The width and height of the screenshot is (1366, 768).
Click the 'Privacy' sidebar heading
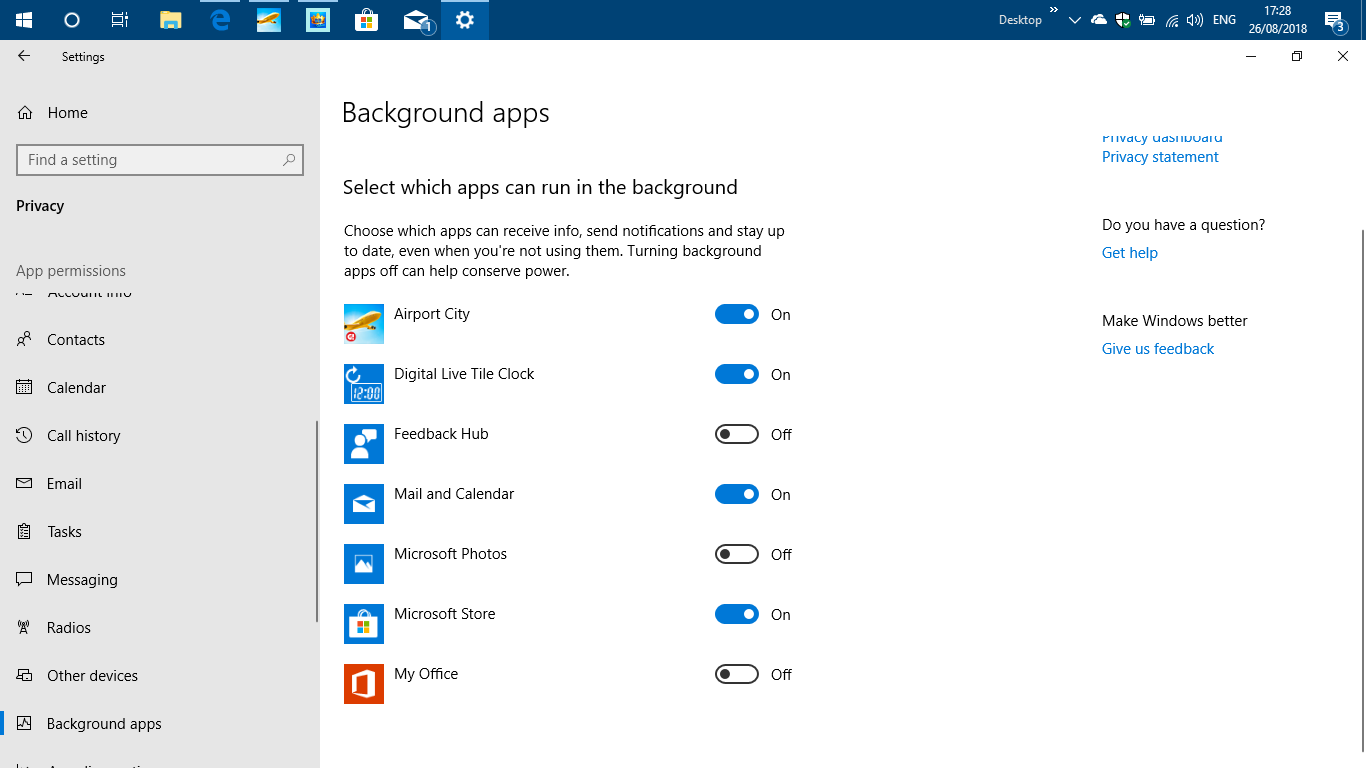pyautogui.click(x=40, y=206)
